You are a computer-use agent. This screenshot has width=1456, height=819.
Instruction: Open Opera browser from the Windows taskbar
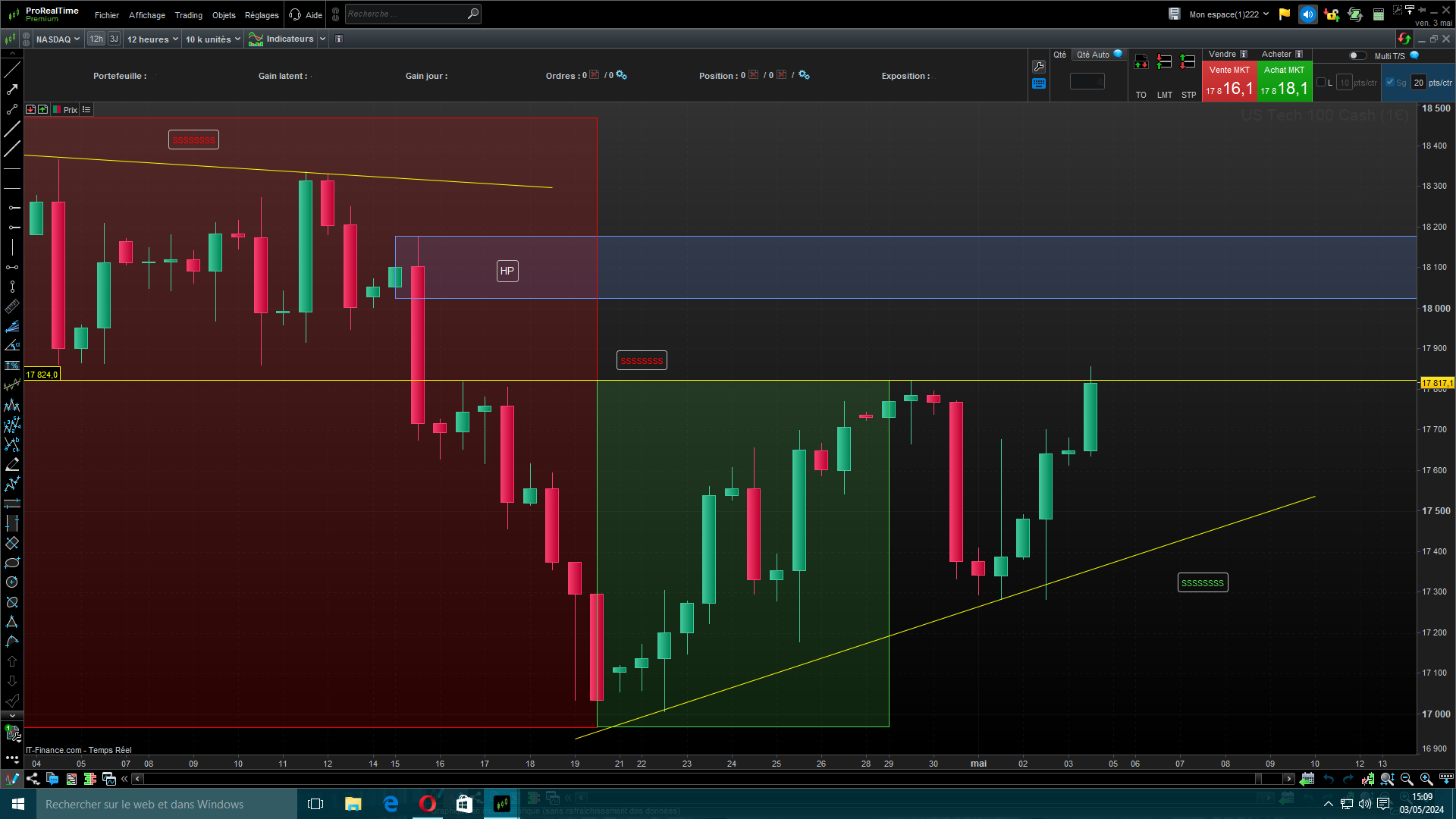tap(428, 804)
